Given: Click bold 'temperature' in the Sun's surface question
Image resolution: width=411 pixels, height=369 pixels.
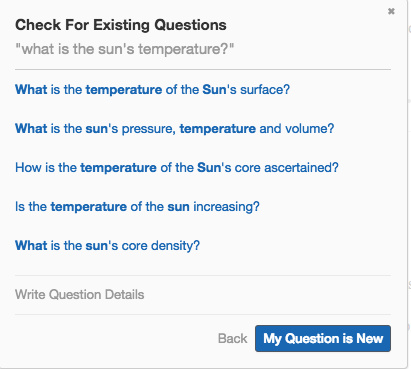Looking at the screenshot, I should (x=124, y=89).
